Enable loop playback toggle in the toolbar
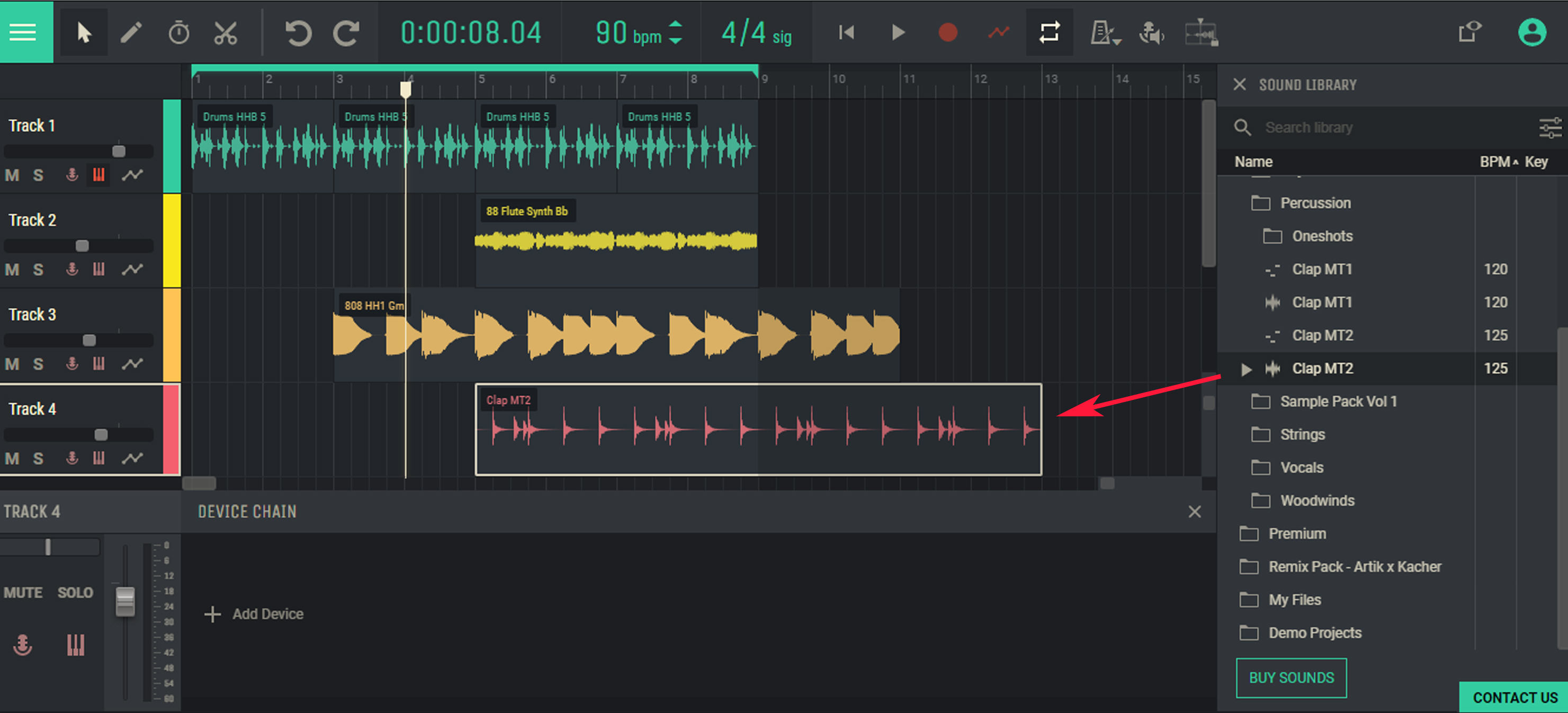Screen dimensions: 1568x713 tap(1049, 32)
